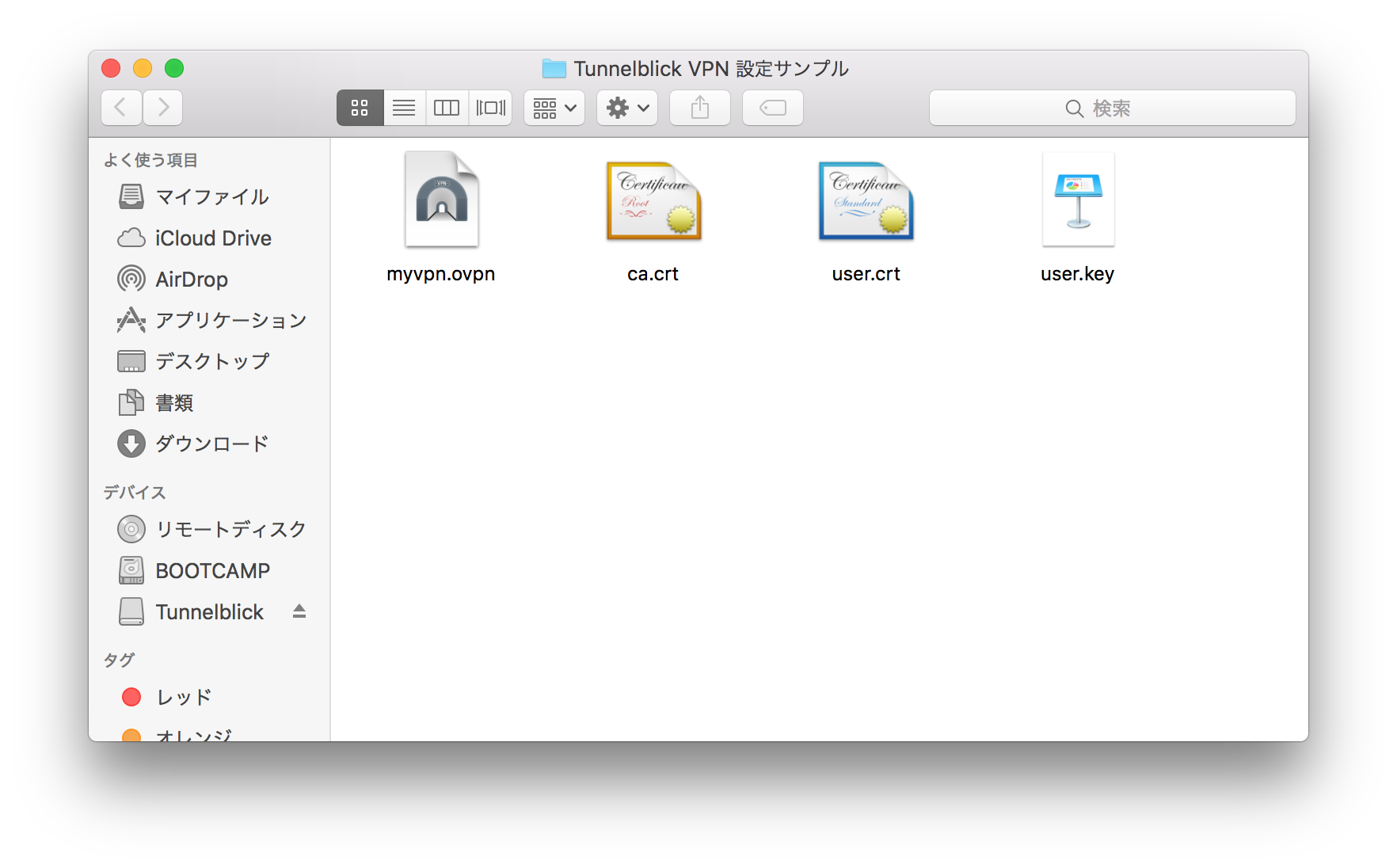
Task: Select the user.crt certificate icon
Action: (866, 200)
